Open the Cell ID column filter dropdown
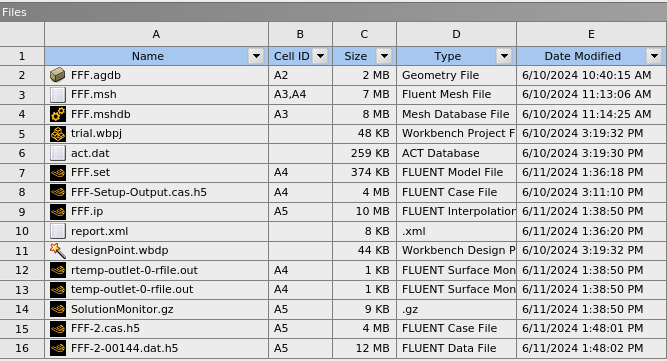Screen dimensions: 667x361 pos(320,56)
